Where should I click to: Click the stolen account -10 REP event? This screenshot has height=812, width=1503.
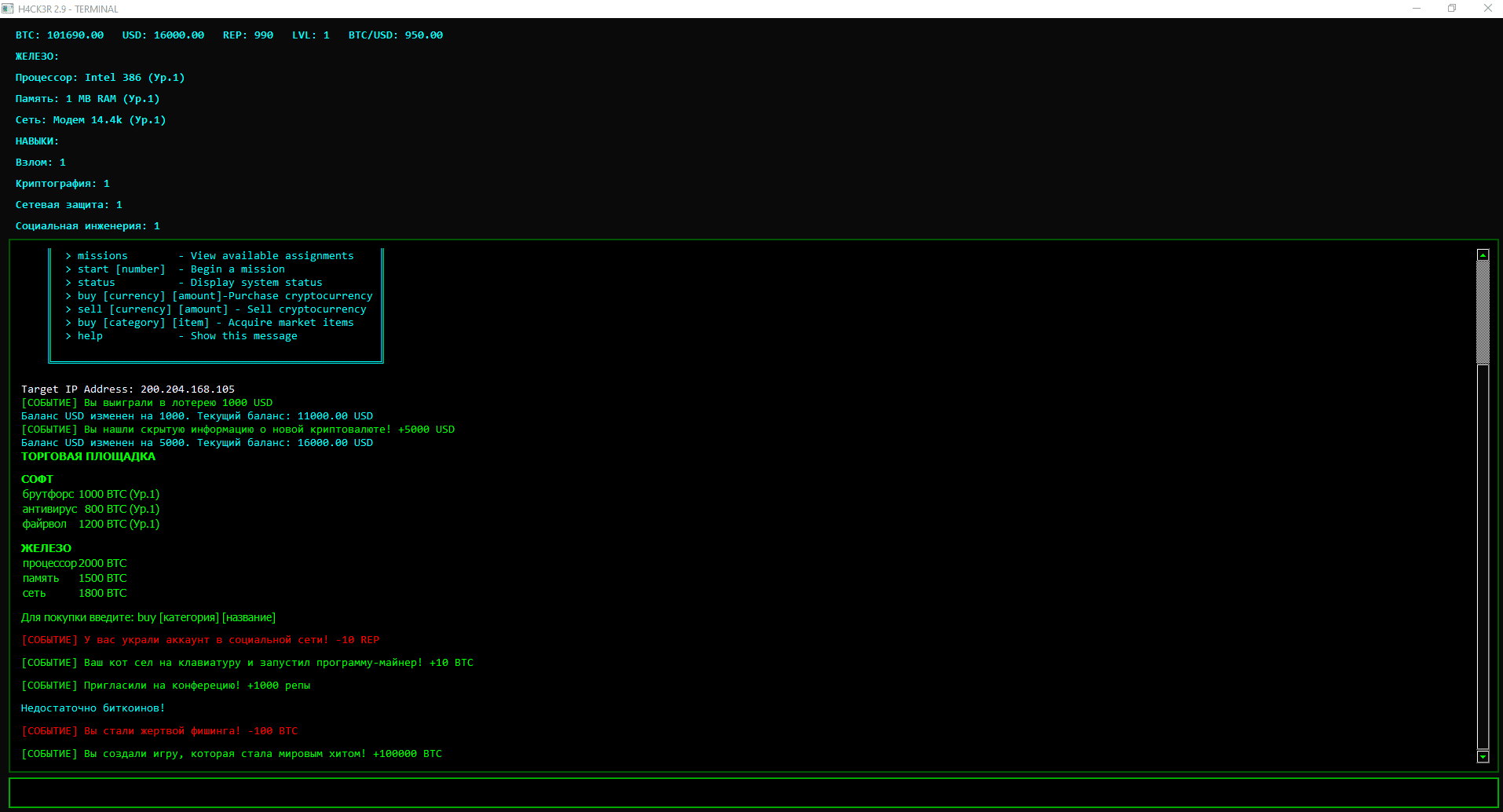pyautogui.click(x=200, y=640)
